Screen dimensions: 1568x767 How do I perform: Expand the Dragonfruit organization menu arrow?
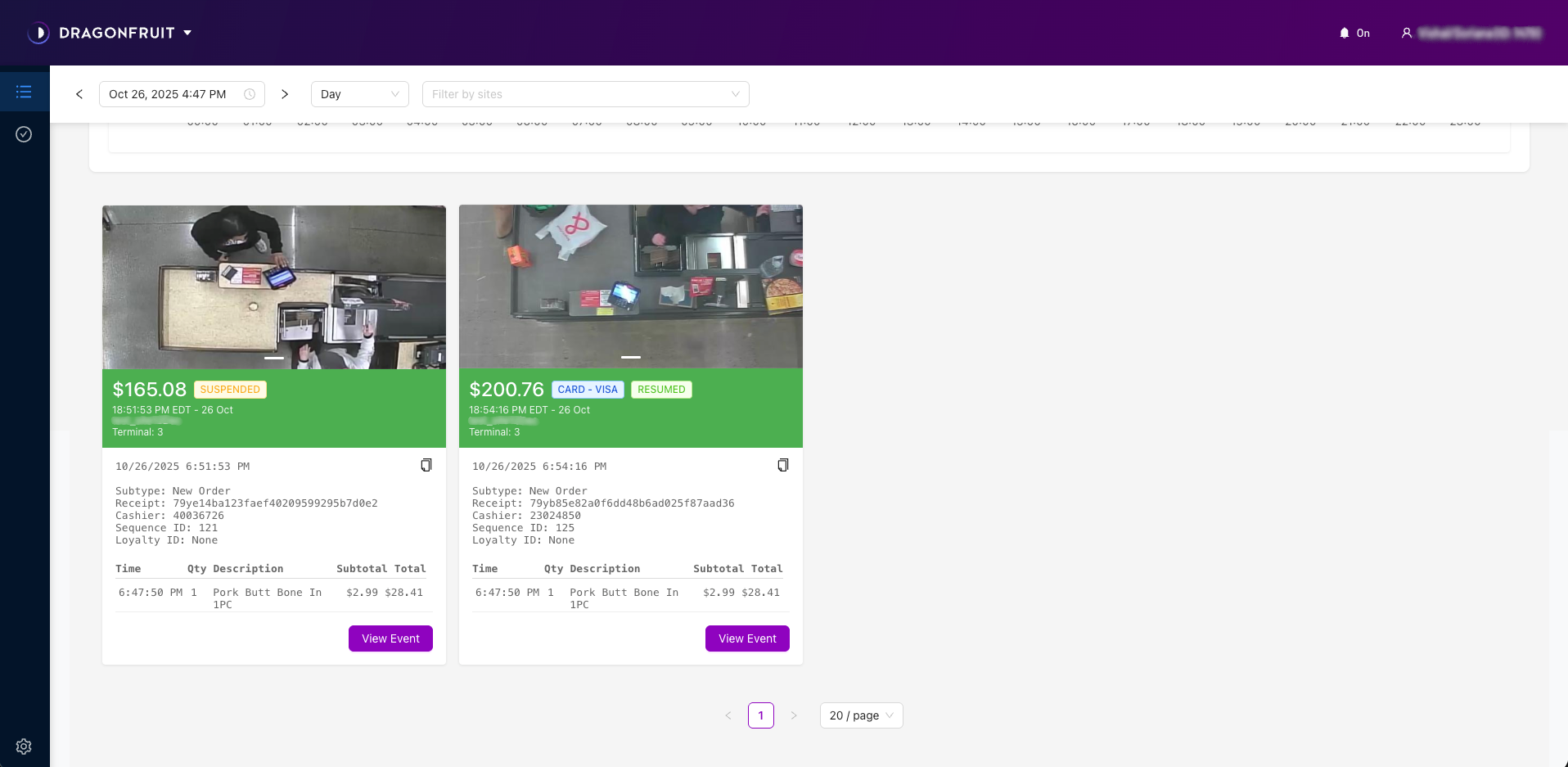click(x=187, y=33)
